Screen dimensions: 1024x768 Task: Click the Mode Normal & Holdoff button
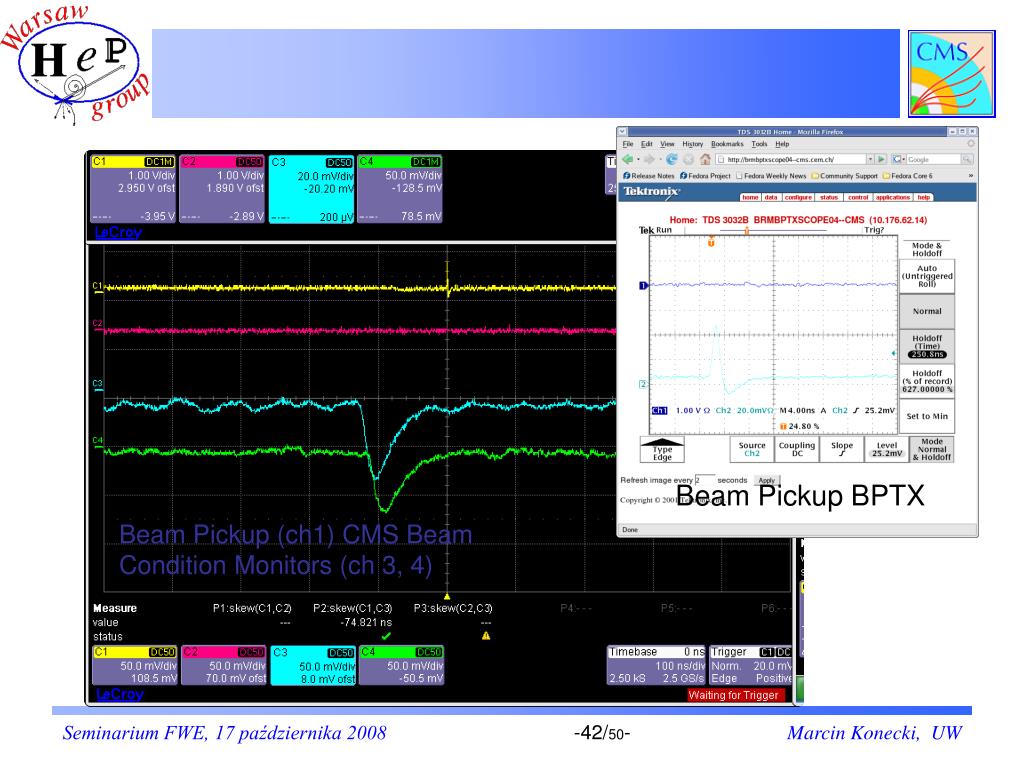point(932,449)
